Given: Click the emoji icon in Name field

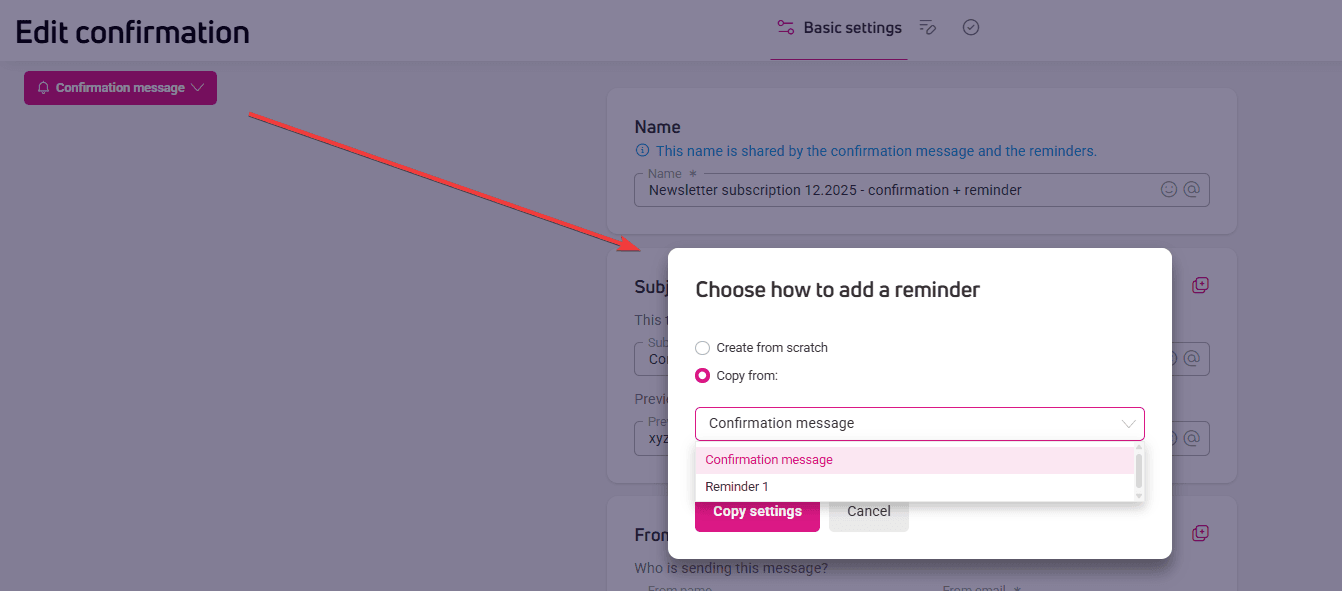Looking at the screenshot, I should pos(1168,189).
